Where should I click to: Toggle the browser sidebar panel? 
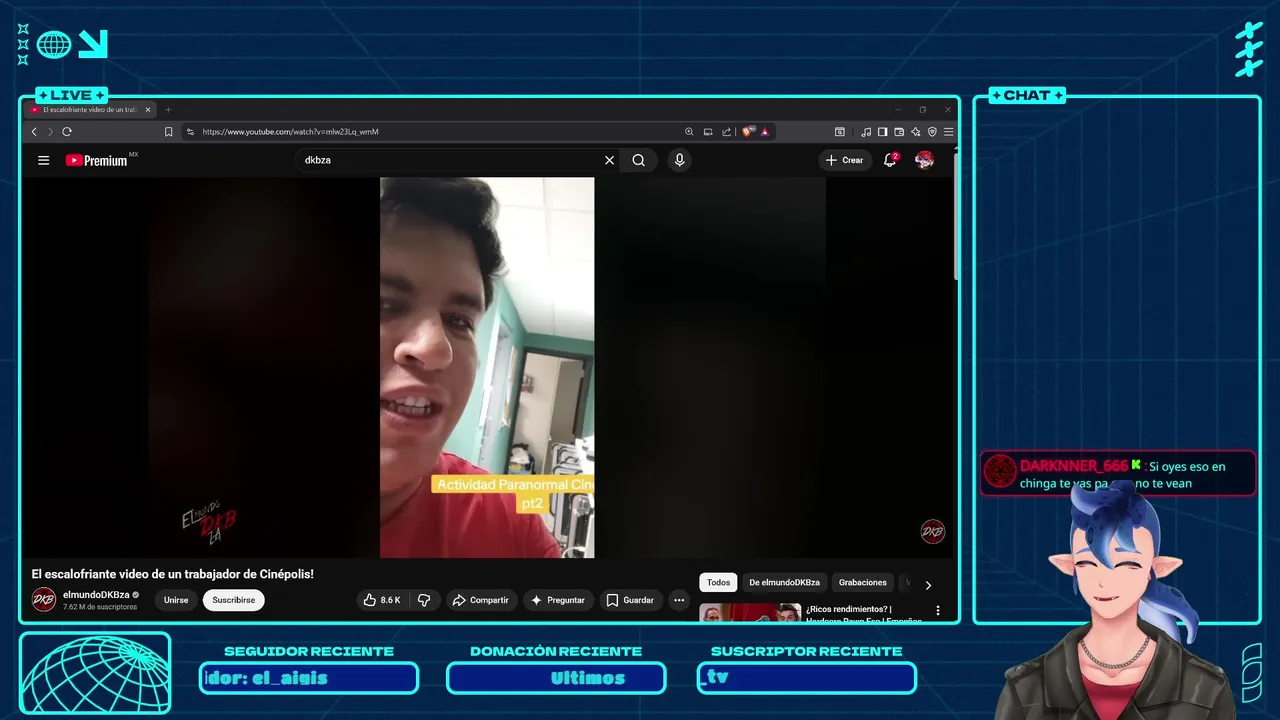(x=882, y=132)
